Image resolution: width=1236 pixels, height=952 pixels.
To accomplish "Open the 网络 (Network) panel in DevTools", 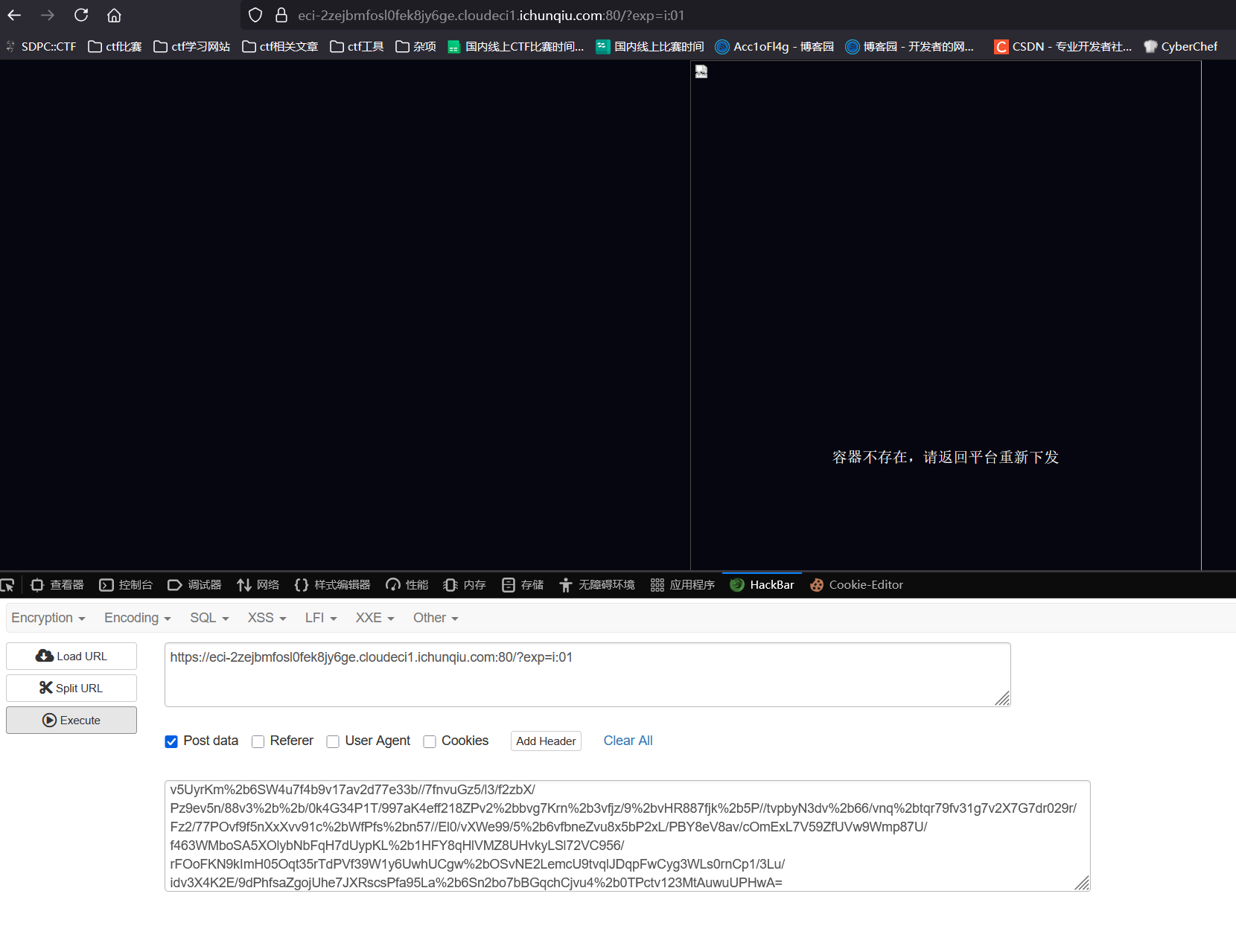I will point(258,585).
